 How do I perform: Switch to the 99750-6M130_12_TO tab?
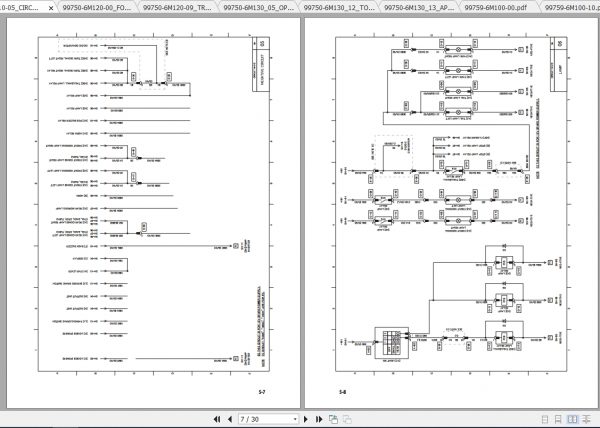339,8
